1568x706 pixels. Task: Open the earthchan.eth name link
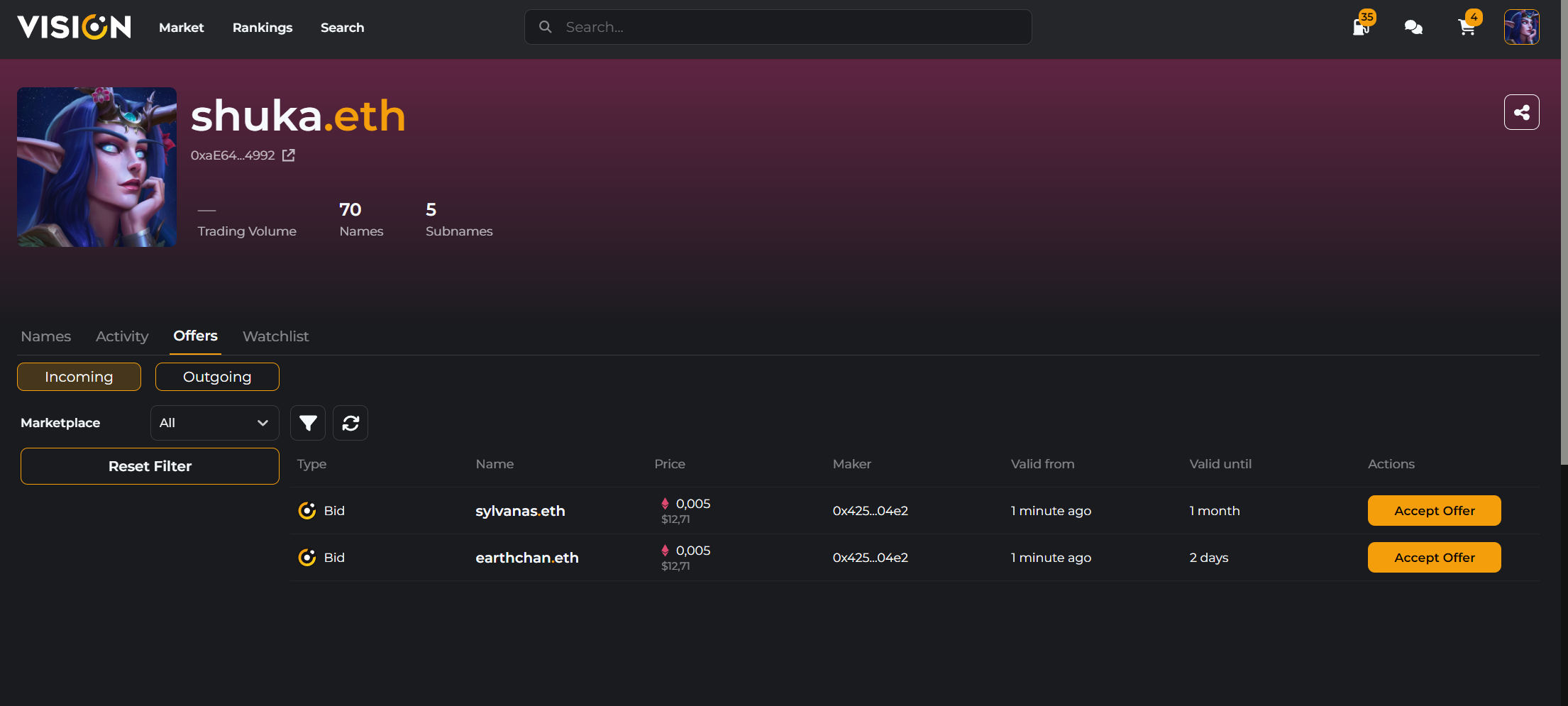[527, 558]
